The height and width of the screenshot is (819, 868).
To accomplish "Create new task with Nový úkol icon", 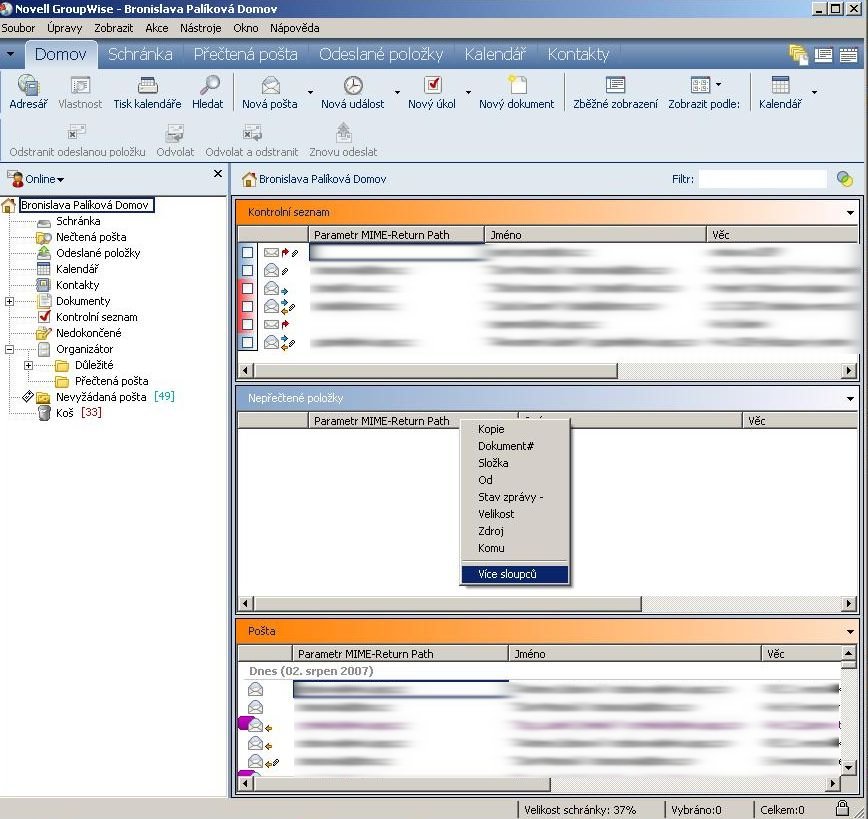I will point(432,85).
